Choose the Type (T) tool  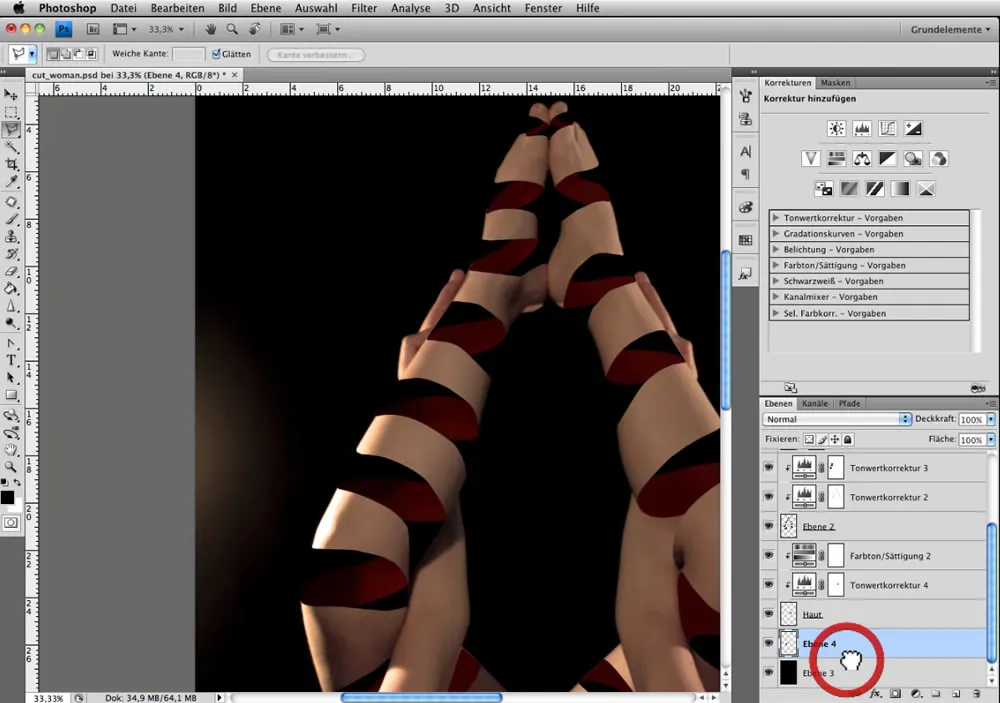(x=12, y=360)
